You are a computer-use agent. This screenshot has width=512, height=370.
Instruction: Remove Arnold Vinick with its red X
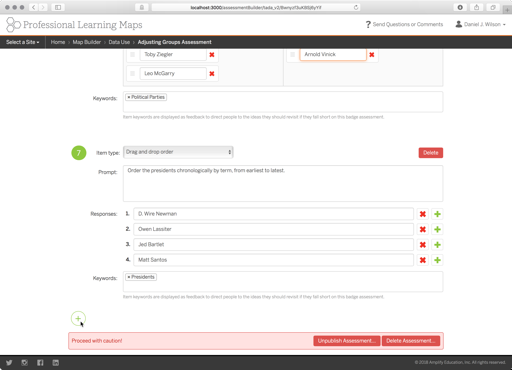372,55
